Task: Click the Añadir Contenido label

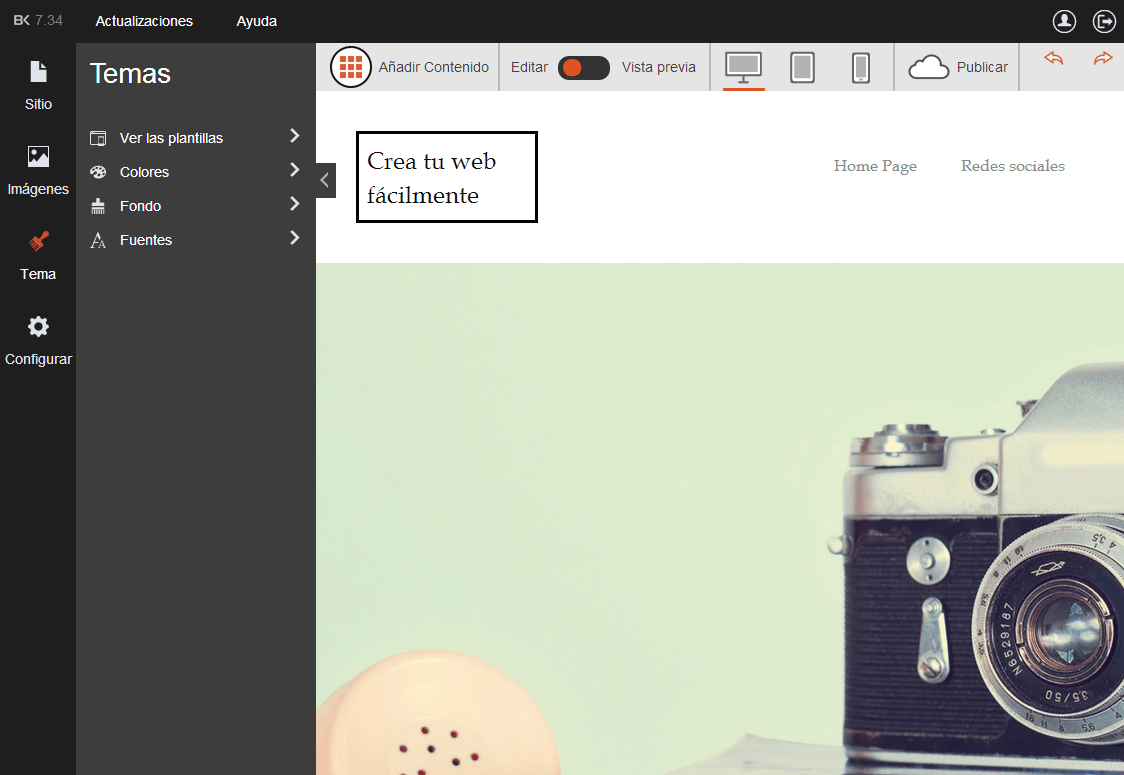Action: click(434, 67)
